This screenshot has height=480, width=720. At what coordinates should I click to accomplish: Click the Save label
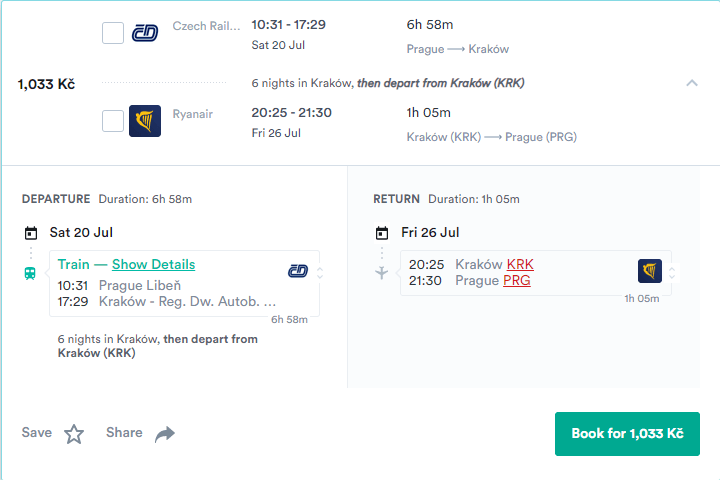[x=37, y=433]
